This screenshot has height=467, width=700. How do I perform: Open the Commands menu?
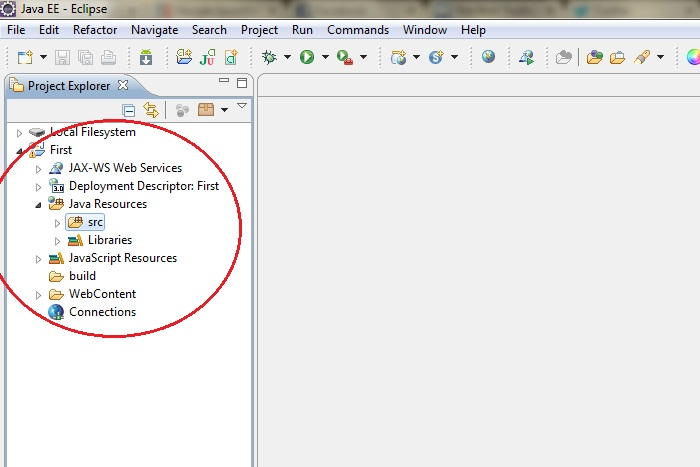(x=358, y=30)
